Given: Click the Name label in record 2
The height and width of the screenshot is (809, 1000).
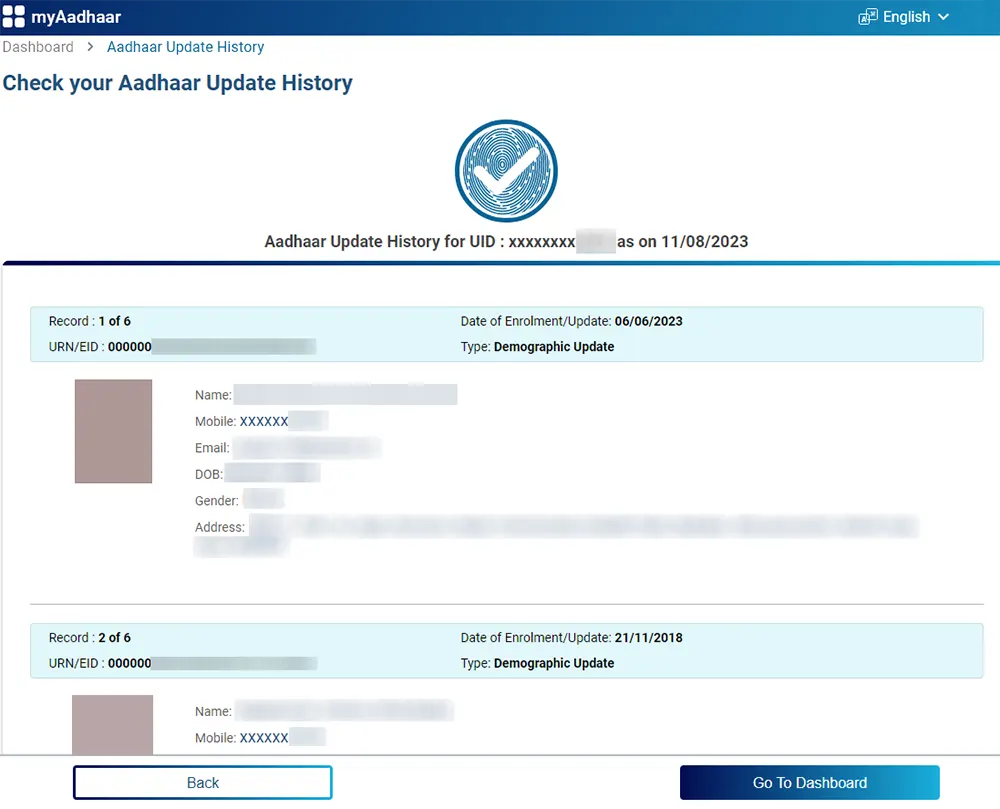Looking at the screenshot, I should (x=213, y=711).
